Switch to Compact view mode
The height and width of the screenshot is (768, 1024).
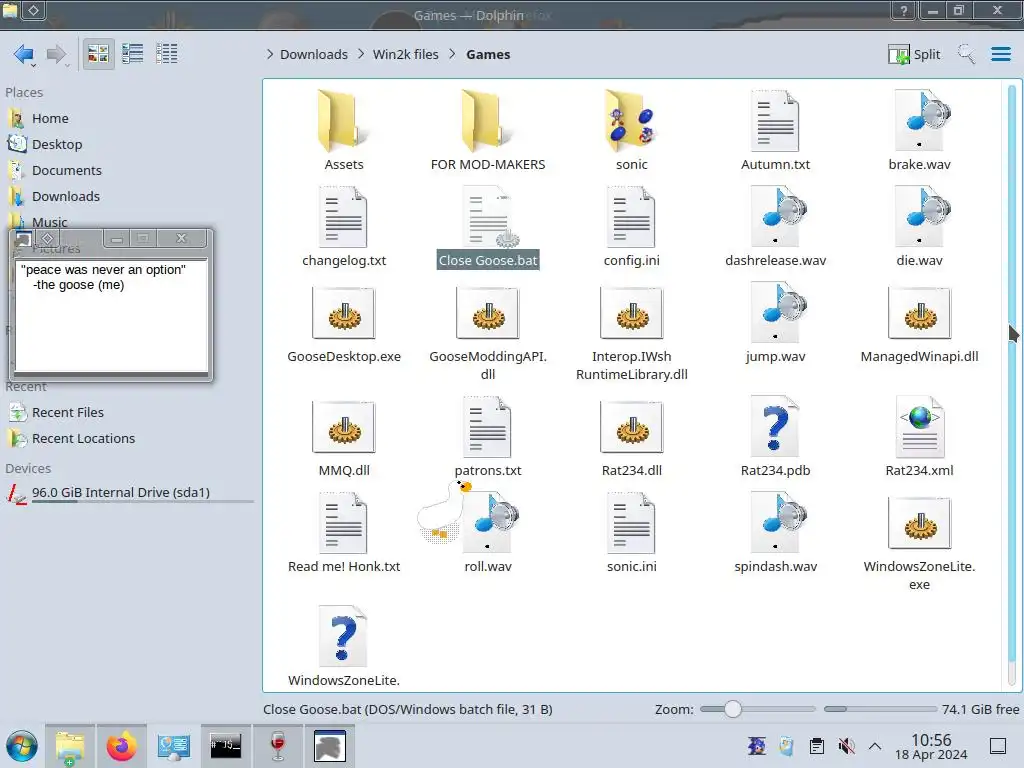pyautogui.click(x=133, y=54)
